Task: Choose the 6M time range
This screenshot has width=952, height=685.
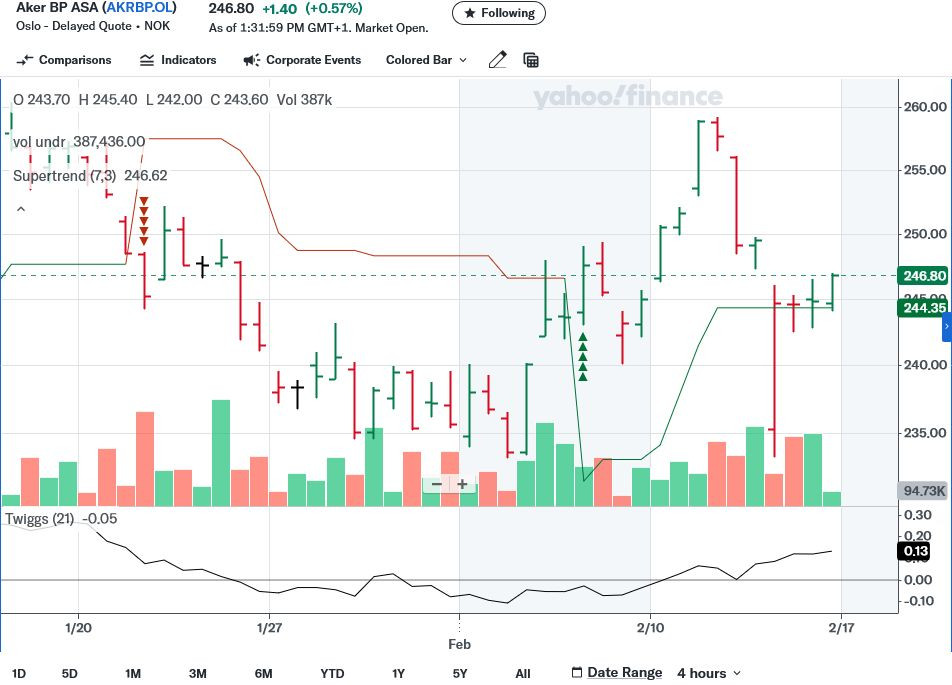Action: (264, 673)
